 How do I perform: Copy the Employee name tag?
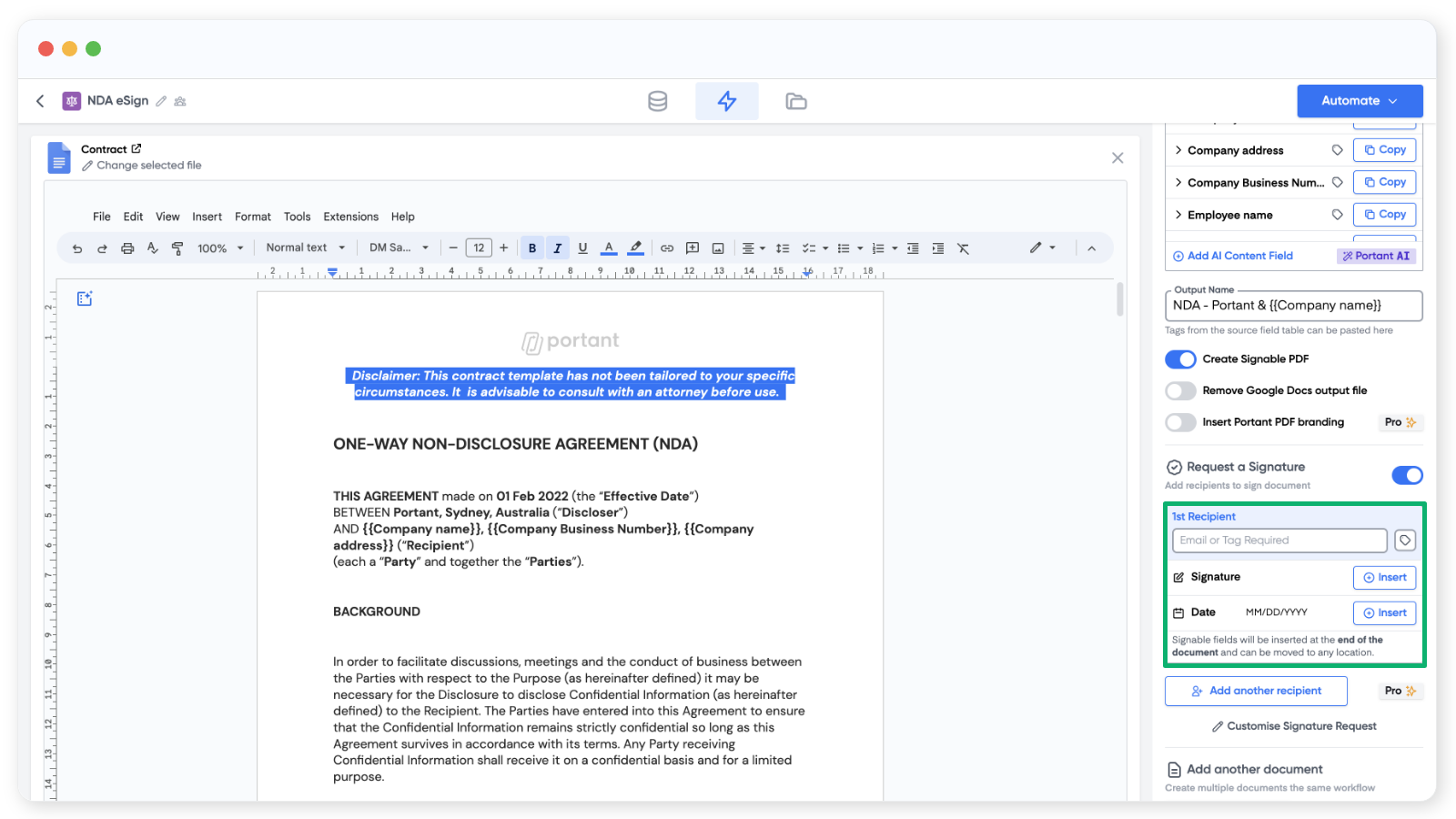tap(1384, 215)
